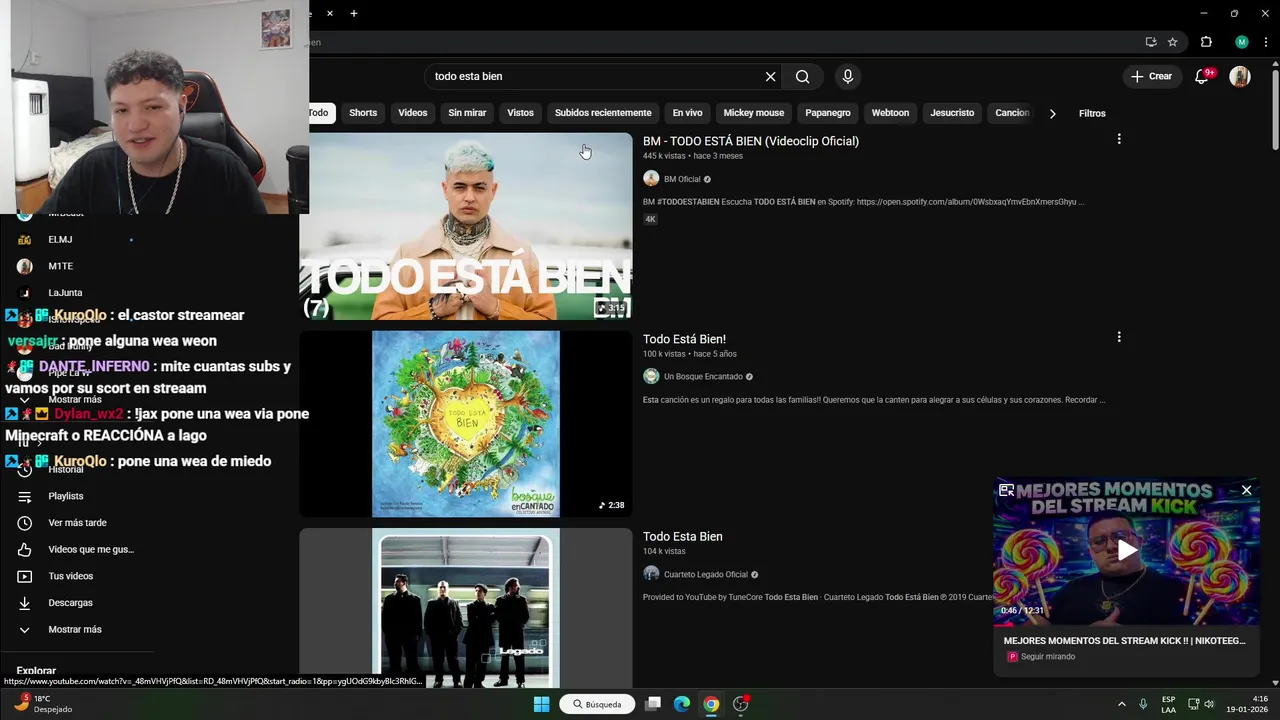This screenshot has width=1280, height=720.
Task: Open the notifications bell
Action: 1203,76
